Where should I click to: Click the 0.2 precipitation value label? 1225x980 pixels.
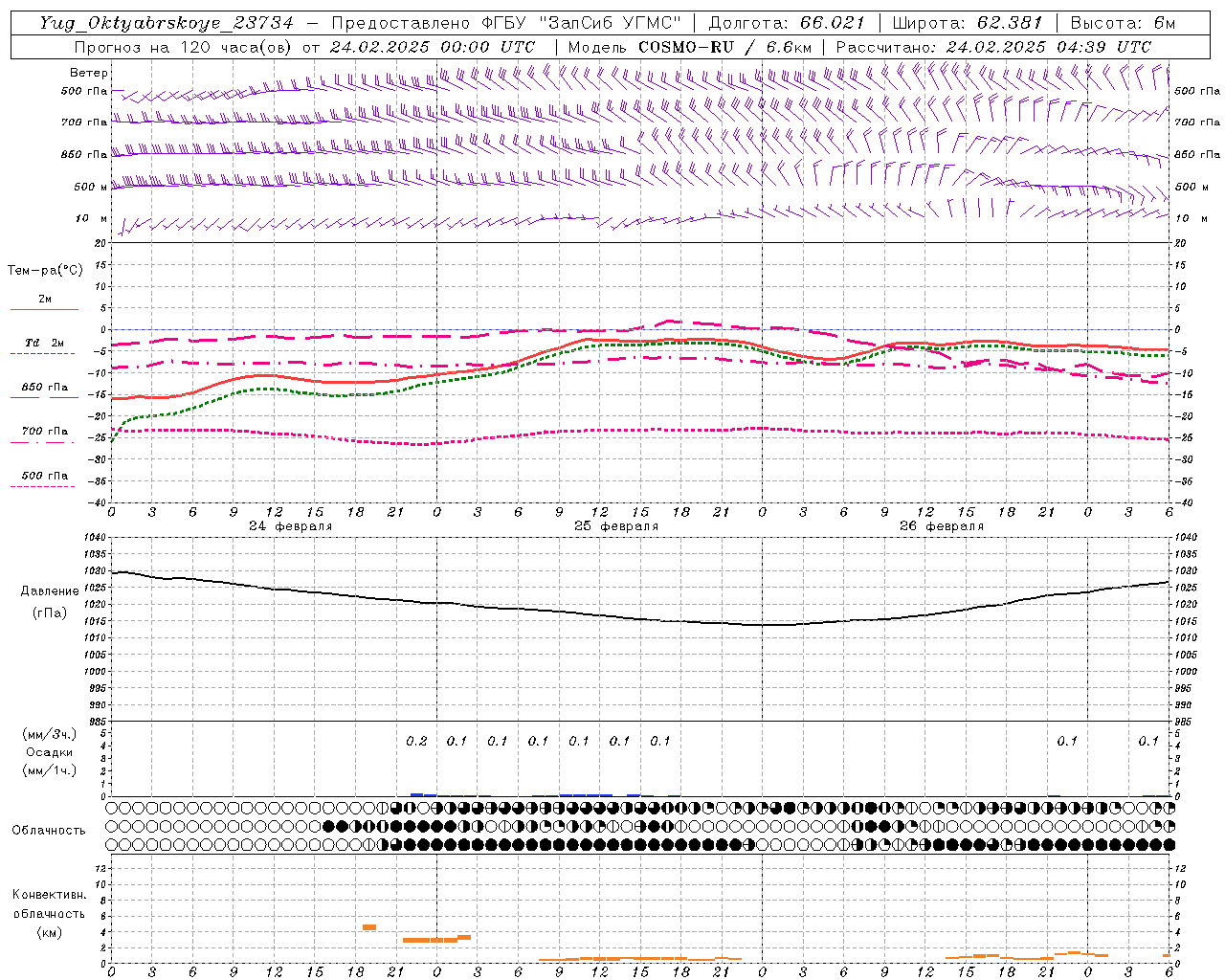(416, 741)
